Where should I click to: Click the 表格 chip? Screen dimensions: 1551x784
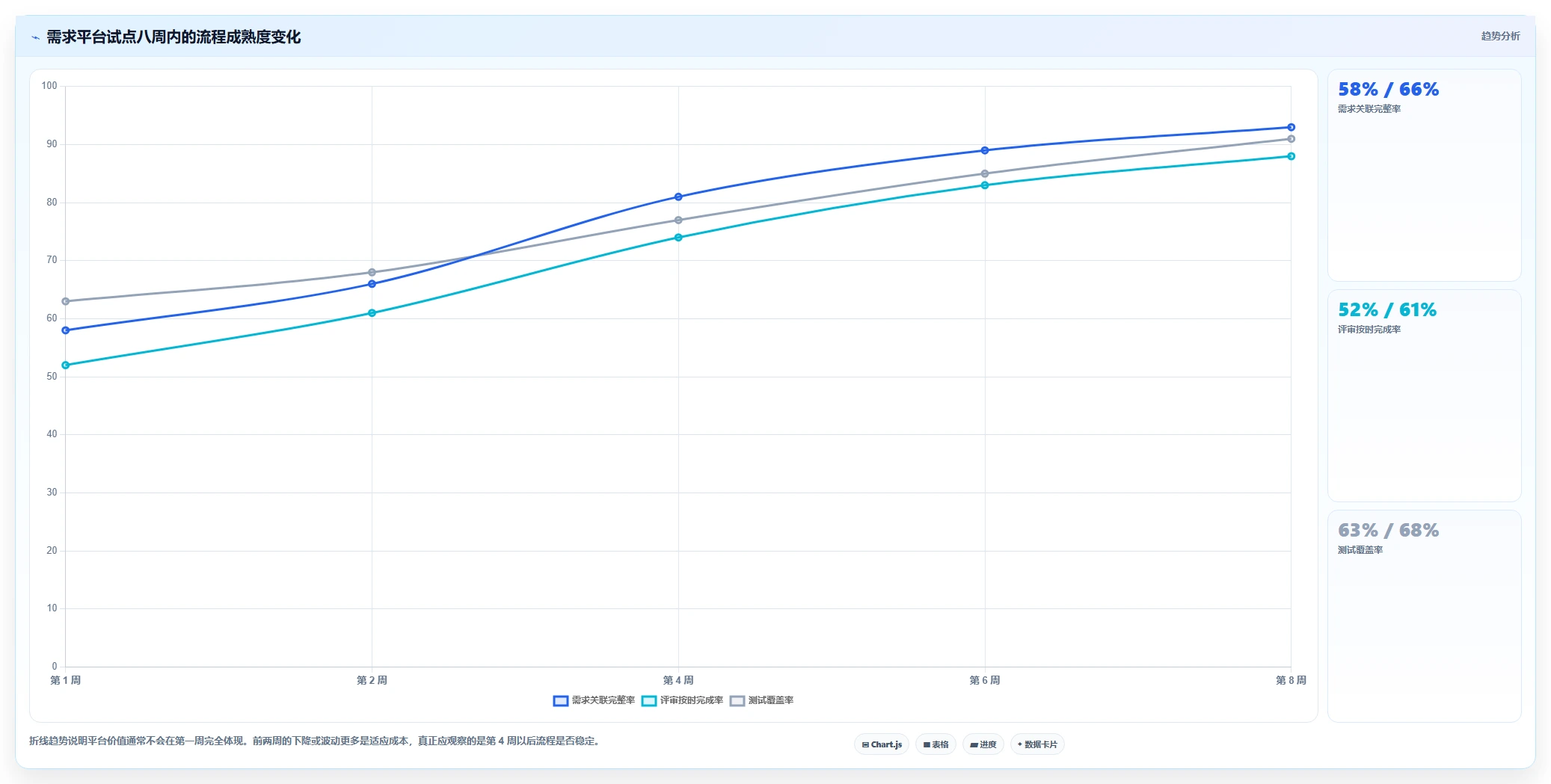936,744
